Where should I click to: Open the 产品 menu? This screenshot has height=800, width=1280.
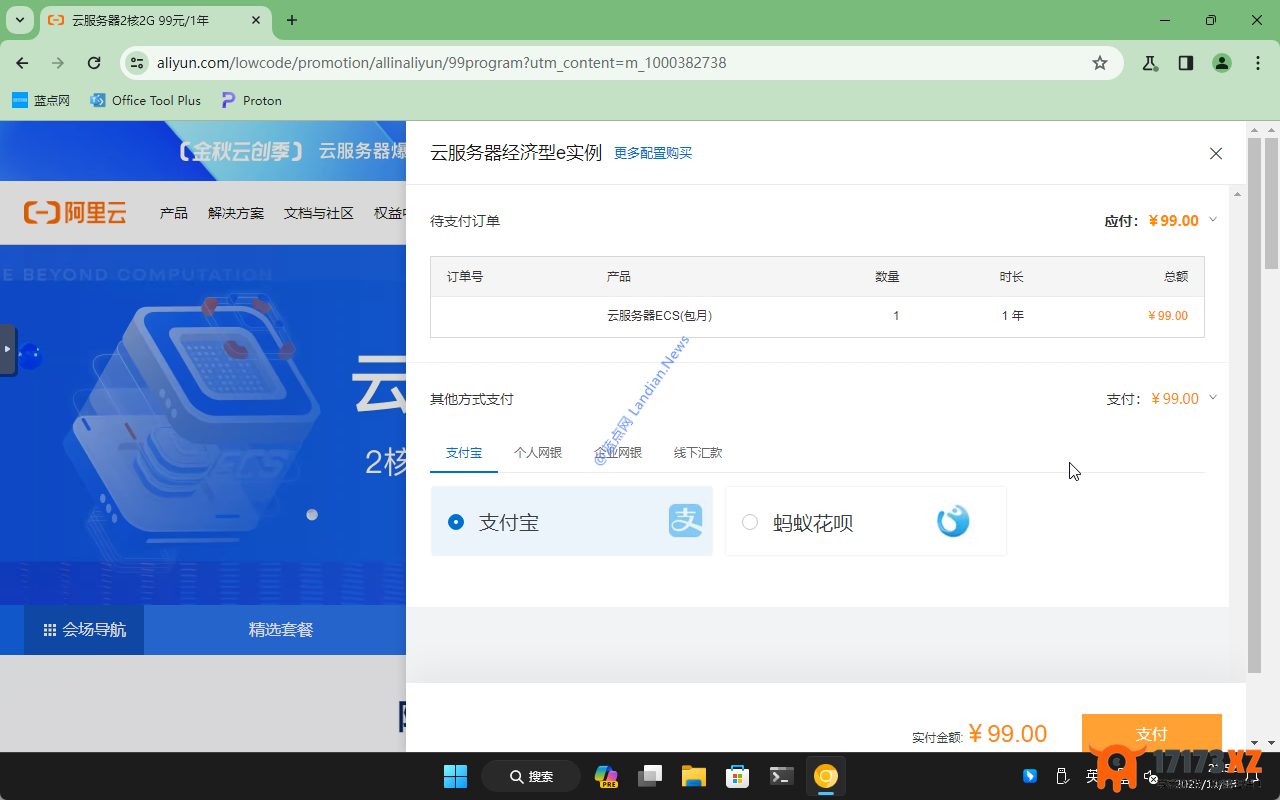tap(174, 213)
